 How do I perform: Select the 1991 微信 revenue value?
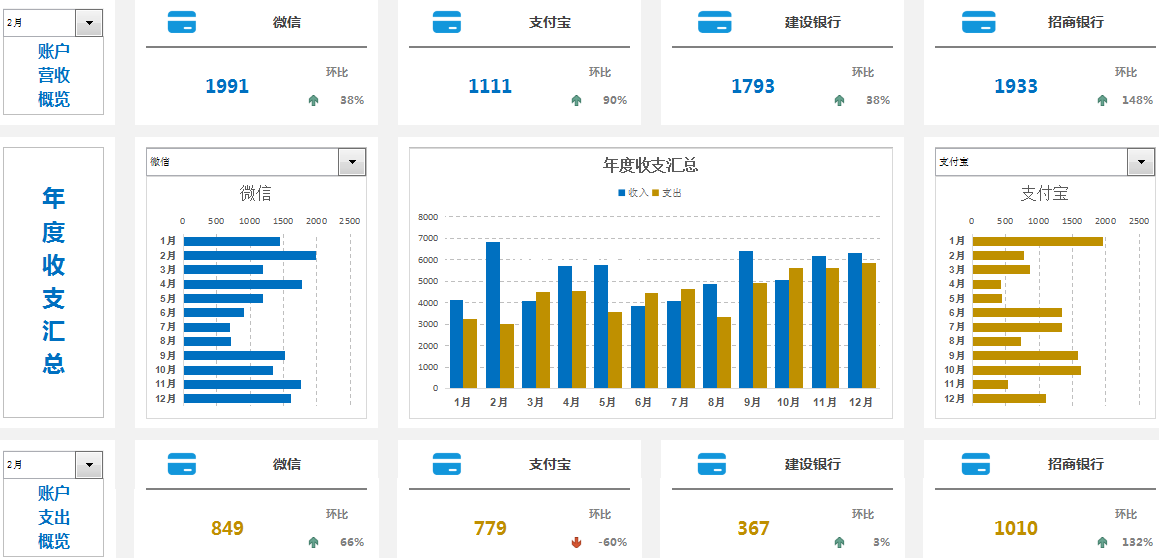(x=227, y=87)
